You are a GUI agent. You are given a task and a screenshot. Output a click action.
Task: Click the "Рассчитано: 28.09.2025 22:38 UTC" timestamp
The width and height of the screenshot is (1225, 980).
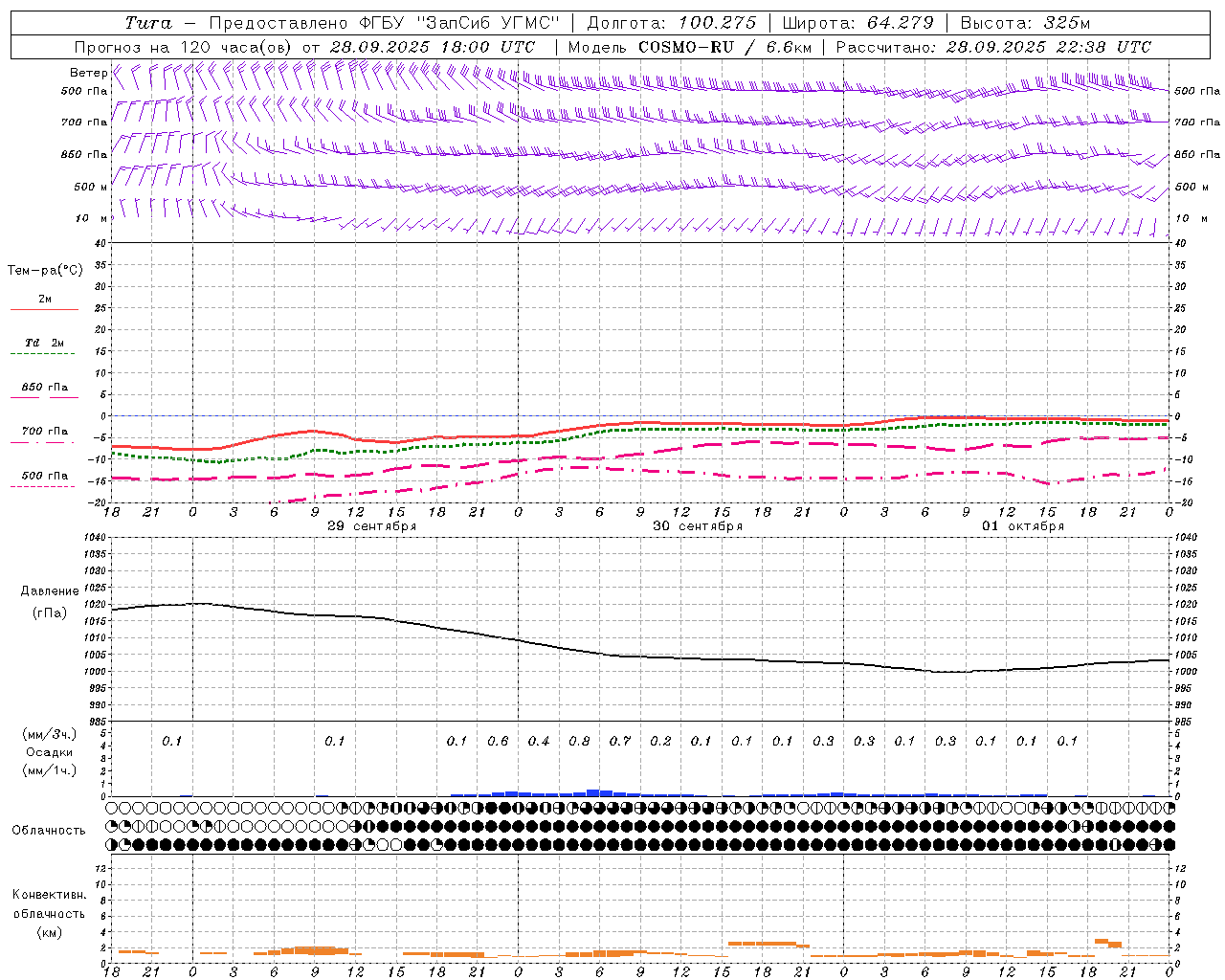pos(993,47)
